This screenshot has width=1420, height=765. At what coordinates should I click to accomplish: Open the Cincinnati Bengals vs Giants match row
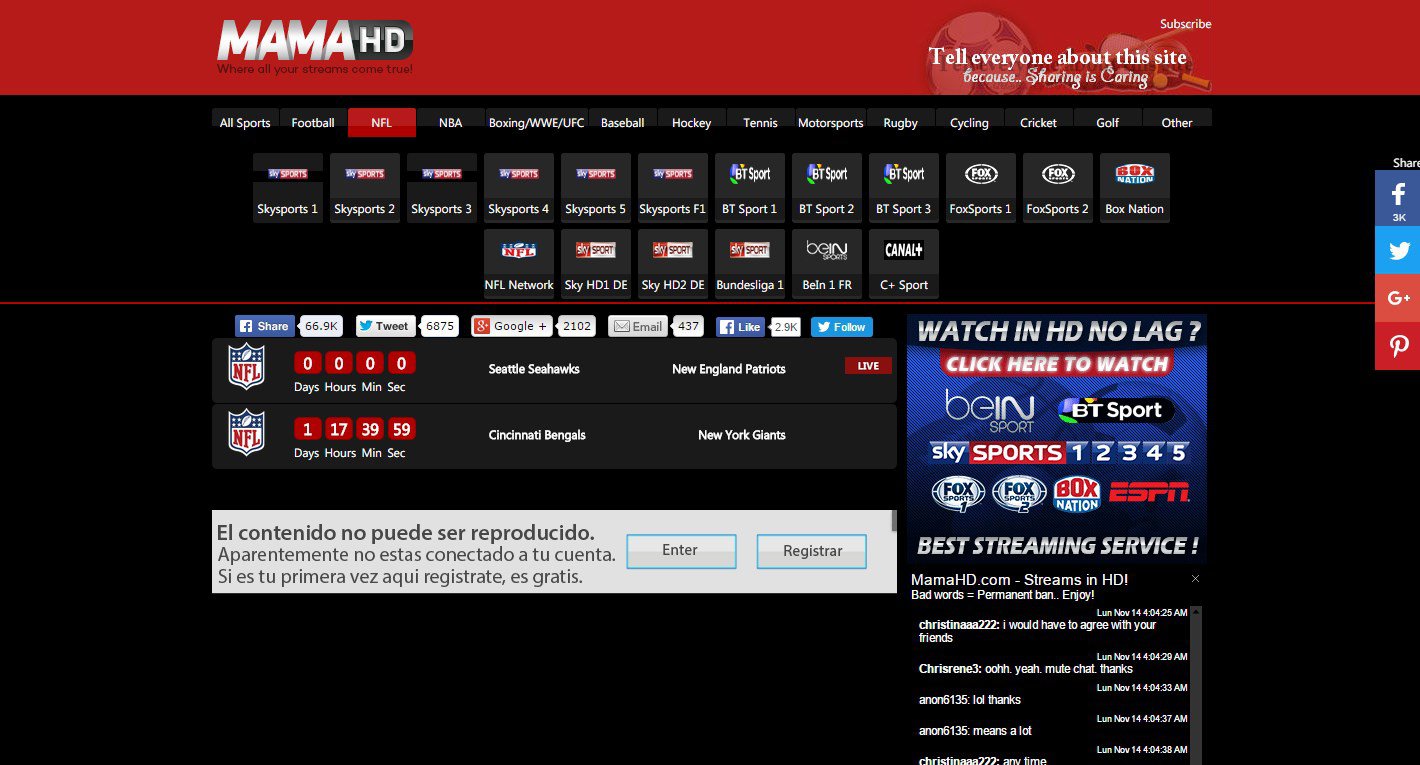(554, 436)
